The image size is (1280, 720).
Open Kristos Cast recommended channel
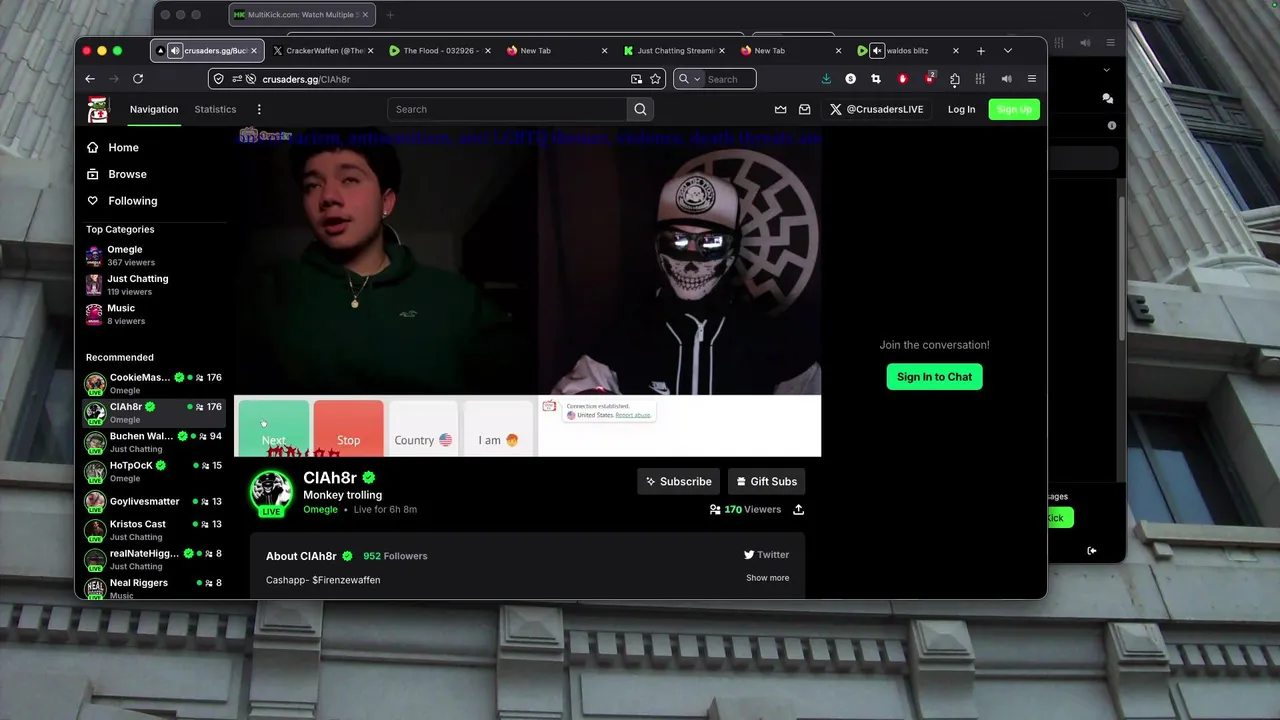tap(153, 530)
